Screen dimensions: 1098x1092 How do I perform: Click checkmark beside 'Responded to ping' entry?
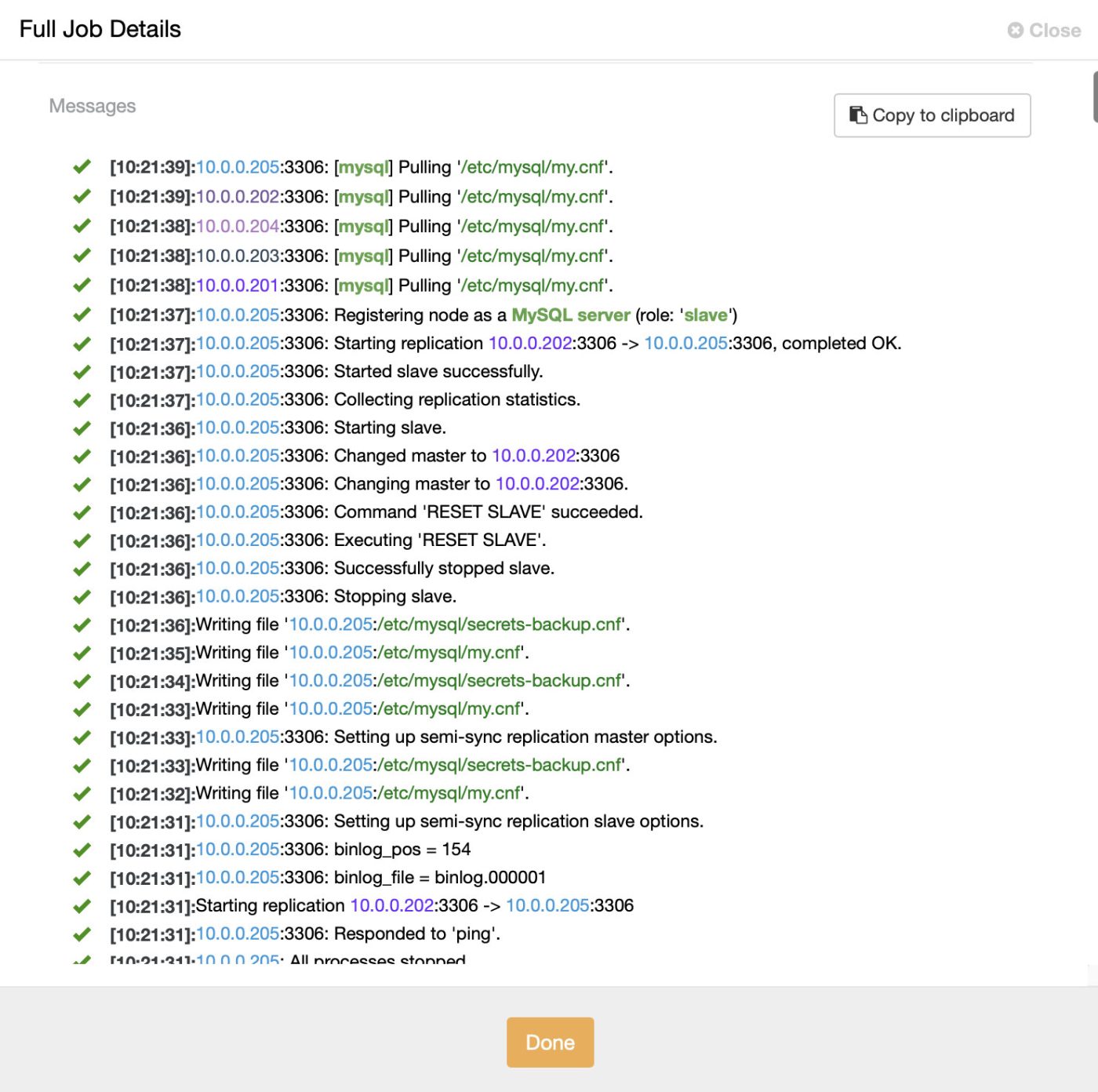[x=81, y=932]
